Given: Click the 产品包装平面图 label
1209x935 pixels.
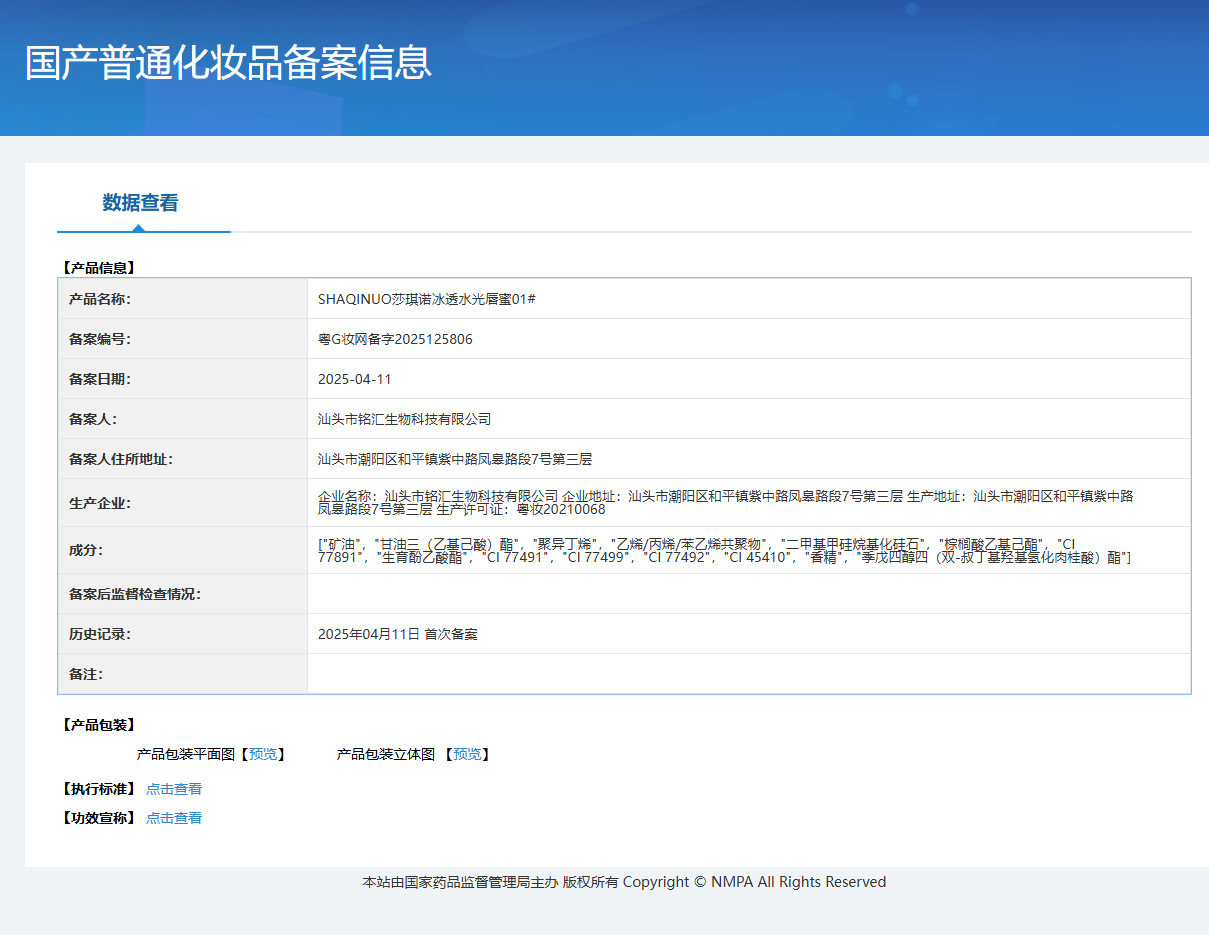Looking at the screenshot, I should [186, 754].
